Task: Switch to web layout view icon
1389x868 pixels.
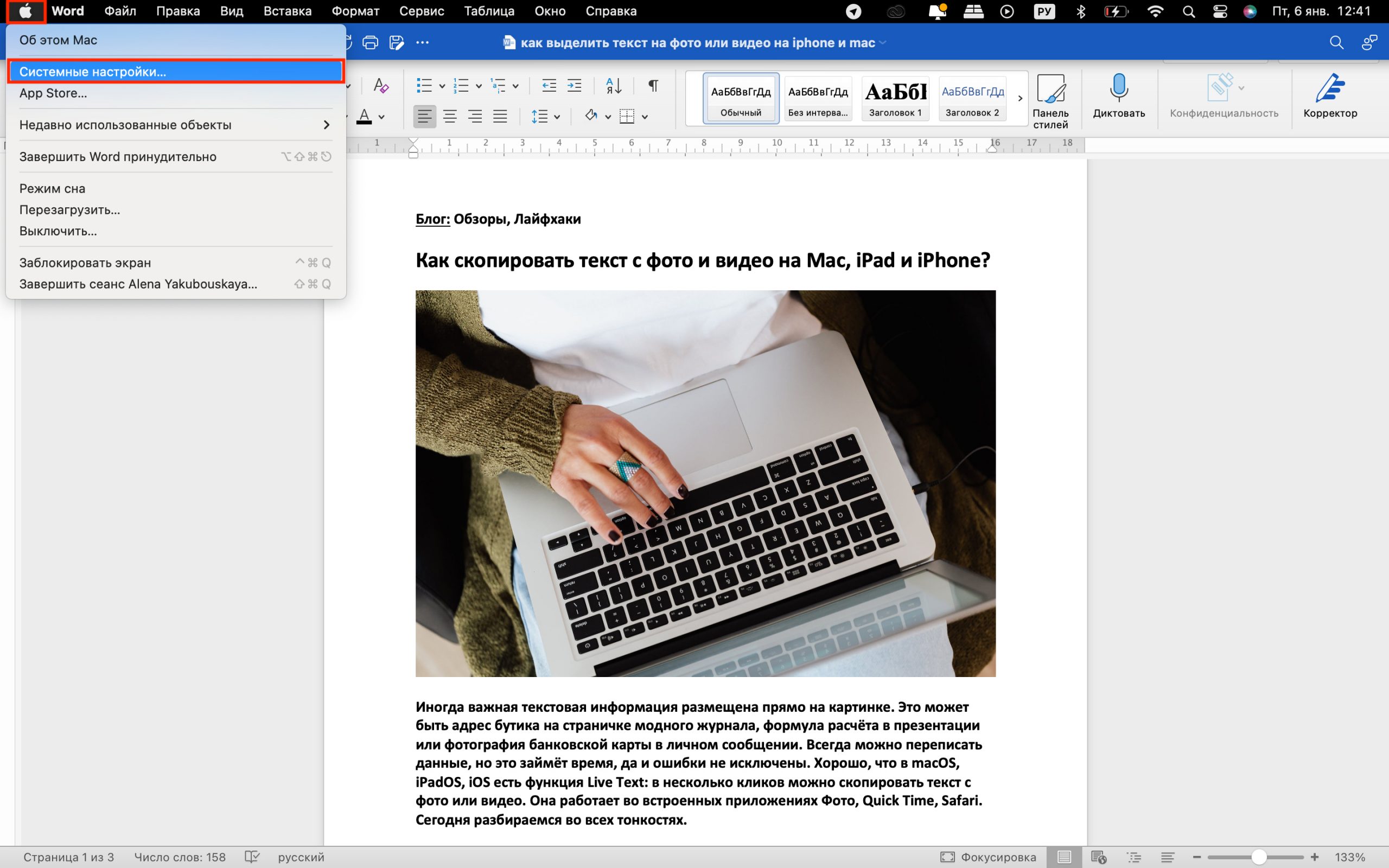Action: coord(1099,857)
